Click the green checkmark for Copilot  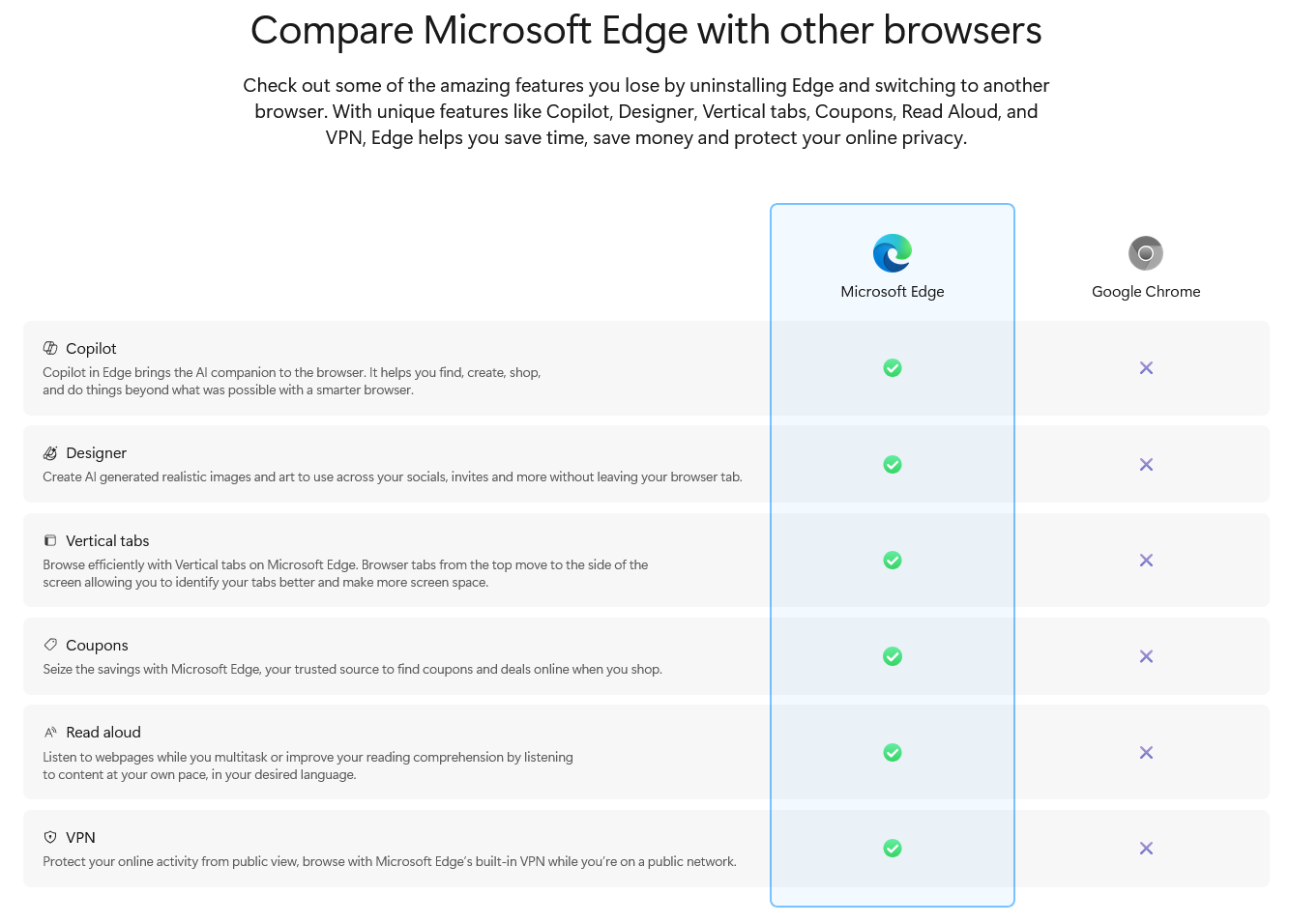click(893, 368)
